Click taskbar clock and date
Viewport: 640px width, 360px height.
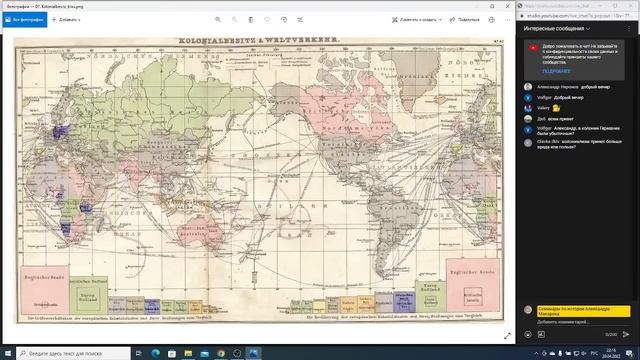[x=611, y=353]
